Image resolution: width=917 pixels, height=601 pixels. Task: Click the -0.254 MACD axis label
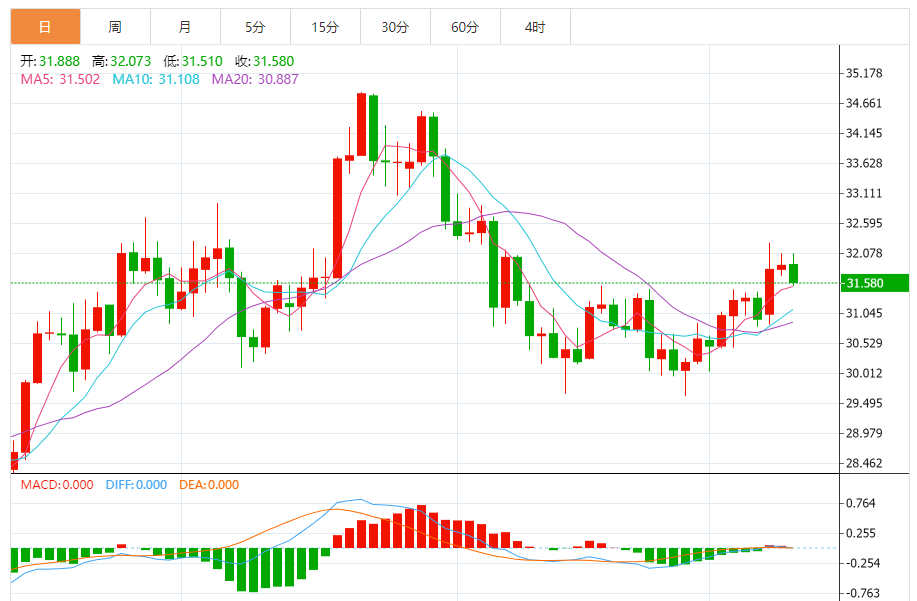point(863,563)
